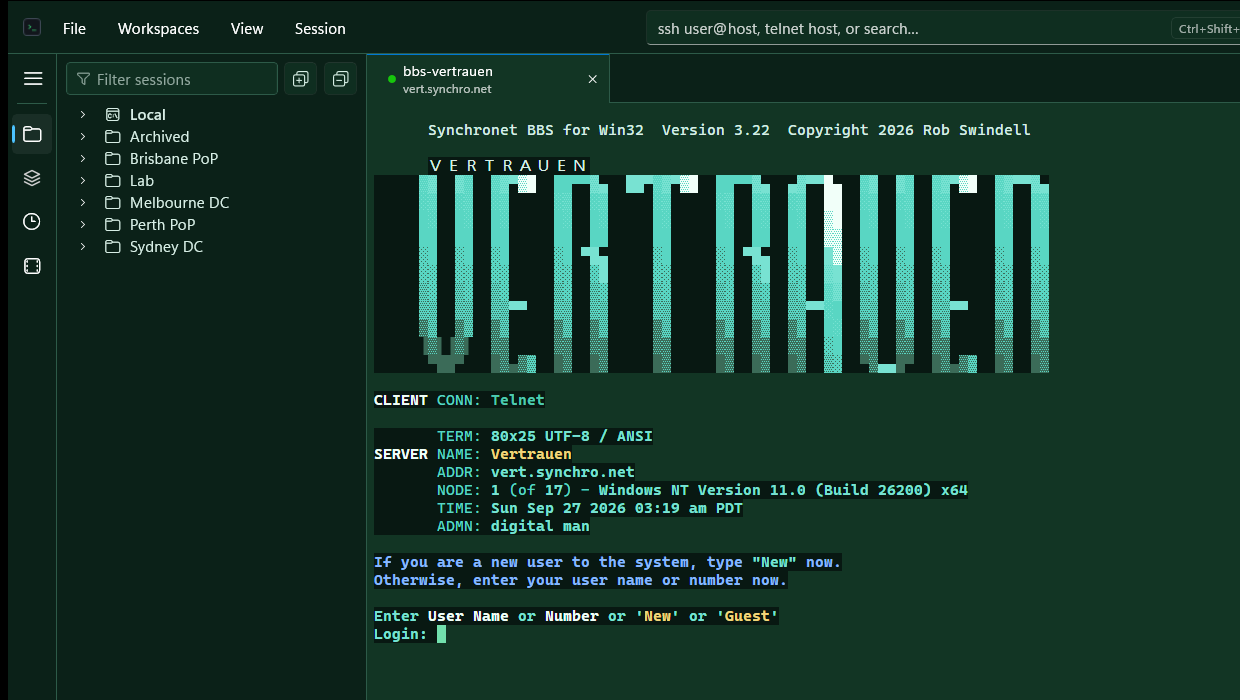Image resolution: width=1240 pixels, height=700 pixels.
Task: Select the Lab tree item label
Action: [142, 181]
